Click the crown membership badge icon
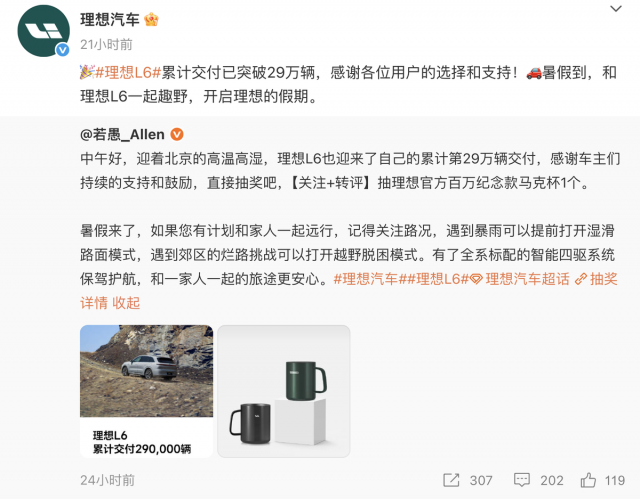 (151, 20)
